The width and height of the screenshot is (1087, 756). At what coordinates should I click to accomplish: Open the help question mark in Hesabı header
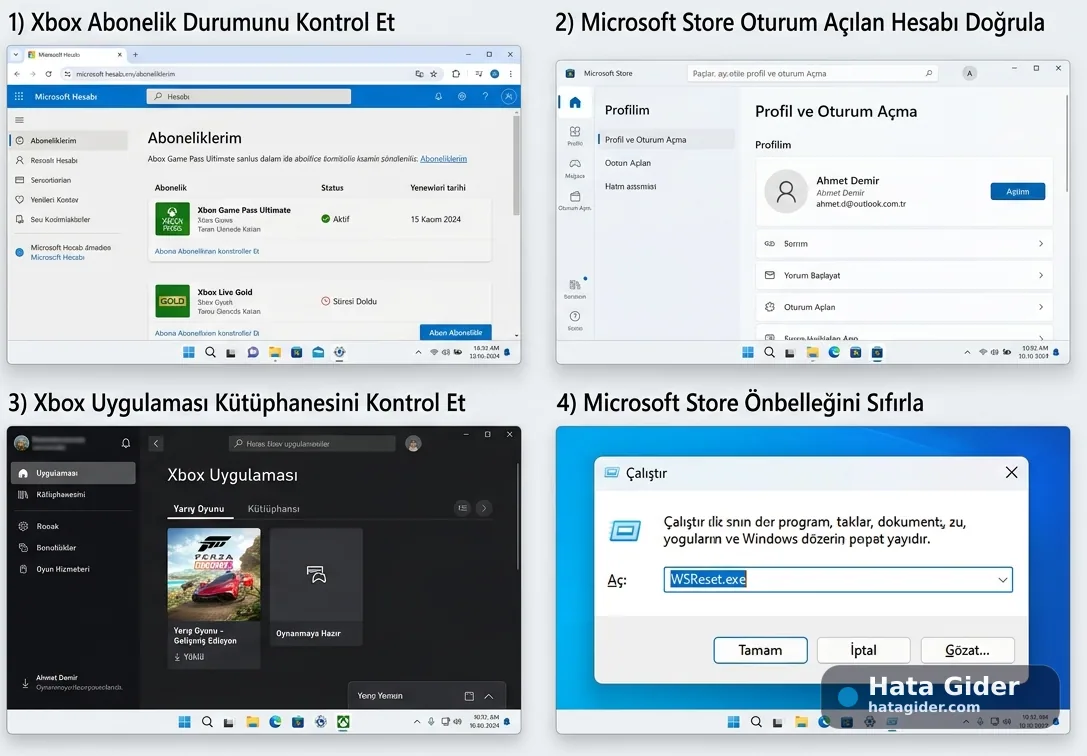point(485,97)
